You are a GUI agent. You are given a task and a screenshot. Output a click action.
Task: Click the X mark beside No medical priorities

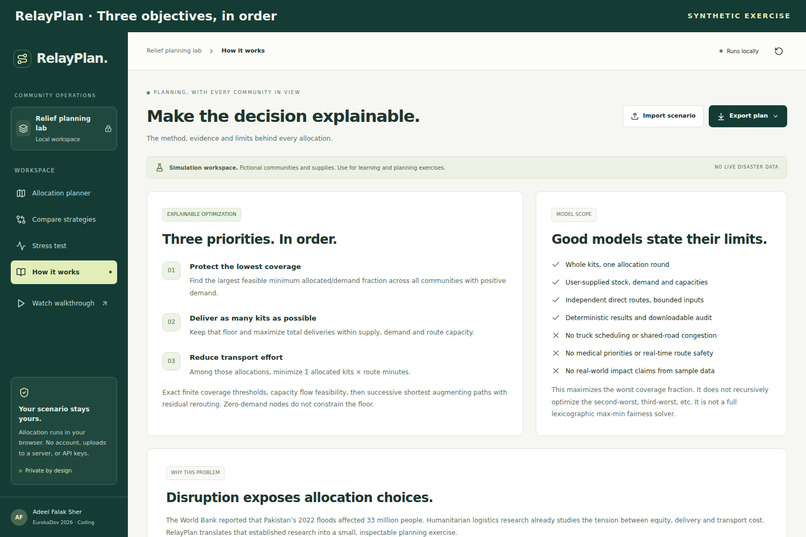556,353
